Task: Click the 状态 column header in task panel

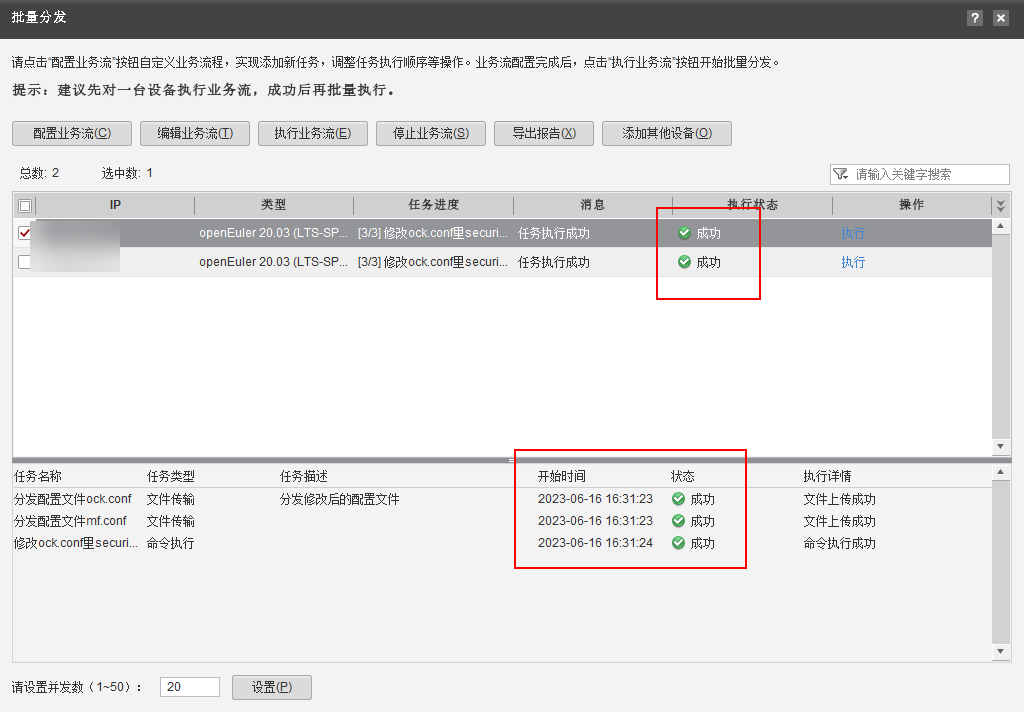Action: (x=682, y=476)
